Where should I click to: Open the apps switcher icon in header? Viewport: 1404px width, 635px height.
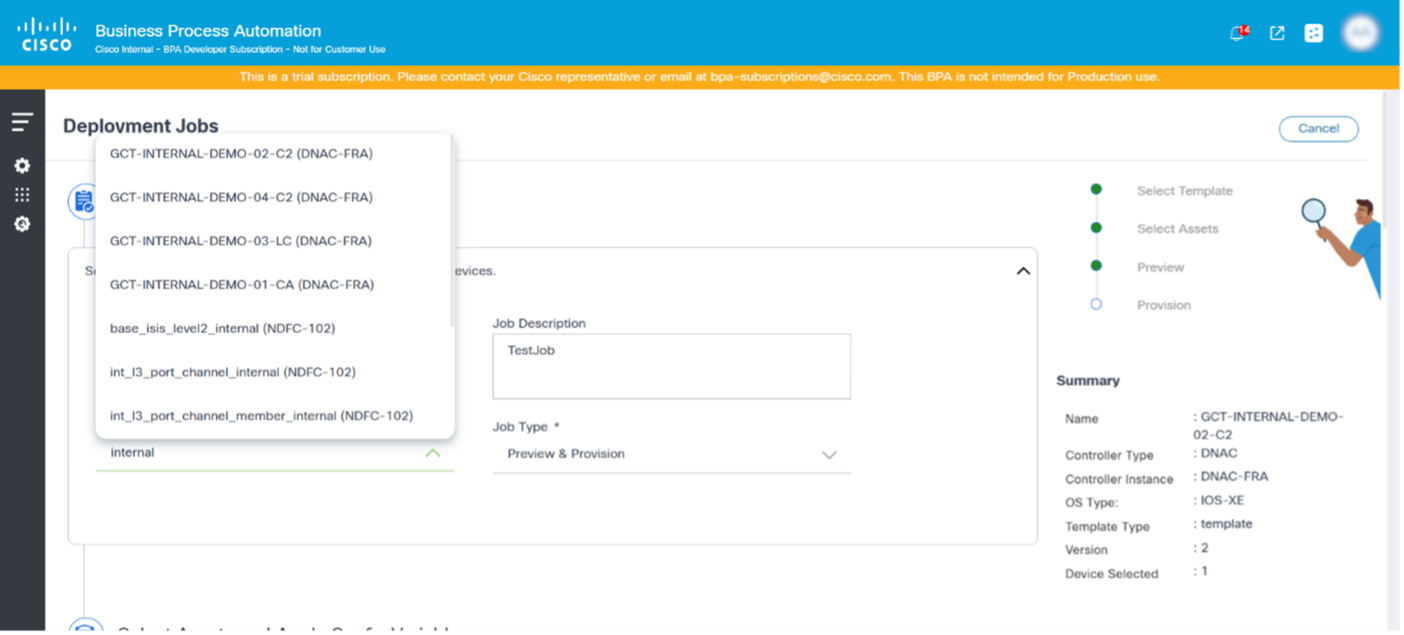tap(1314, 33)
